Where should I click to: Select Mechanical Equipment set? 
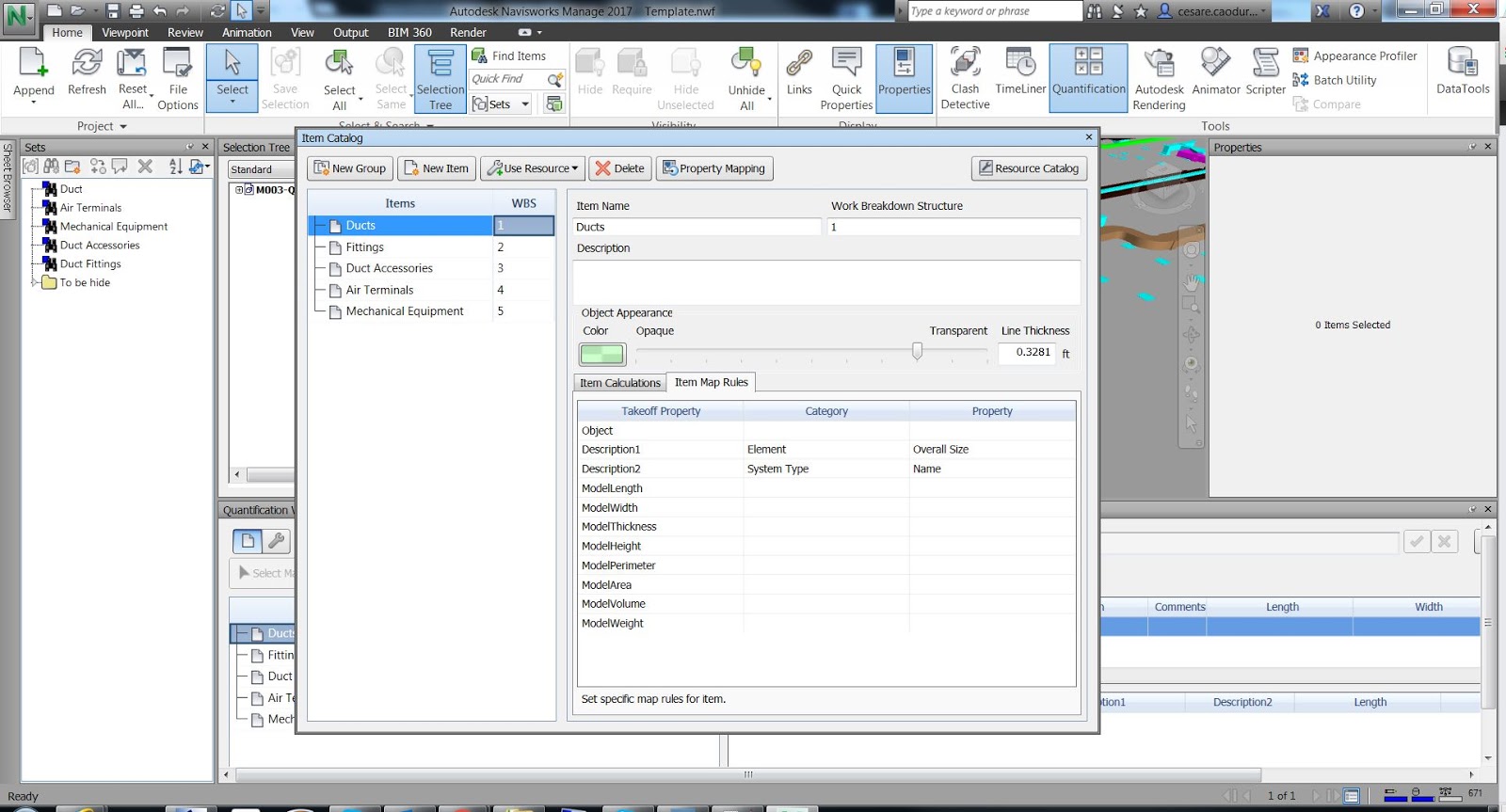(x=114, y=226)
